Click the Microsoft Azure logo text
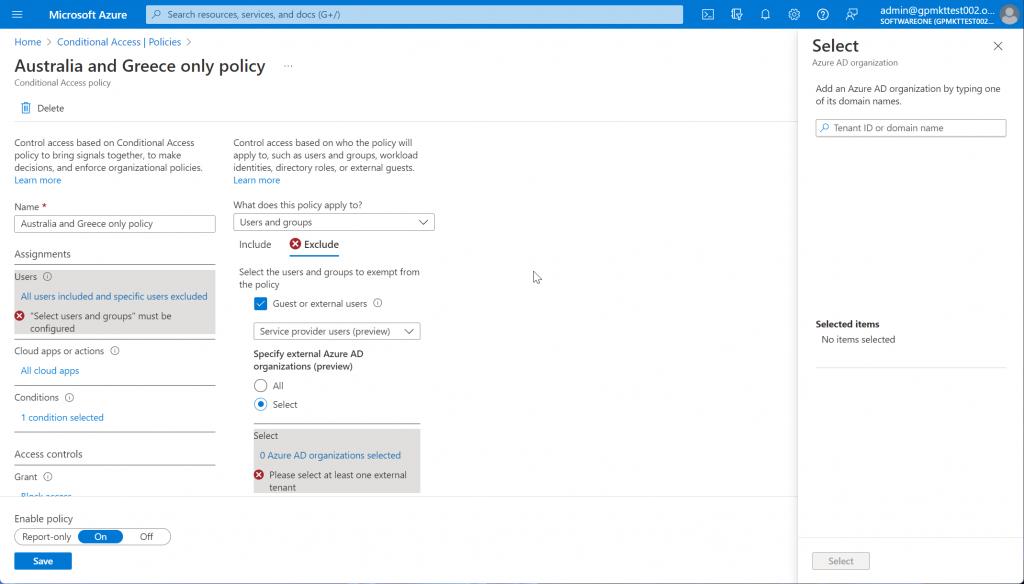The height and width of the screenshot is (584, 1024). coord(88,14)
